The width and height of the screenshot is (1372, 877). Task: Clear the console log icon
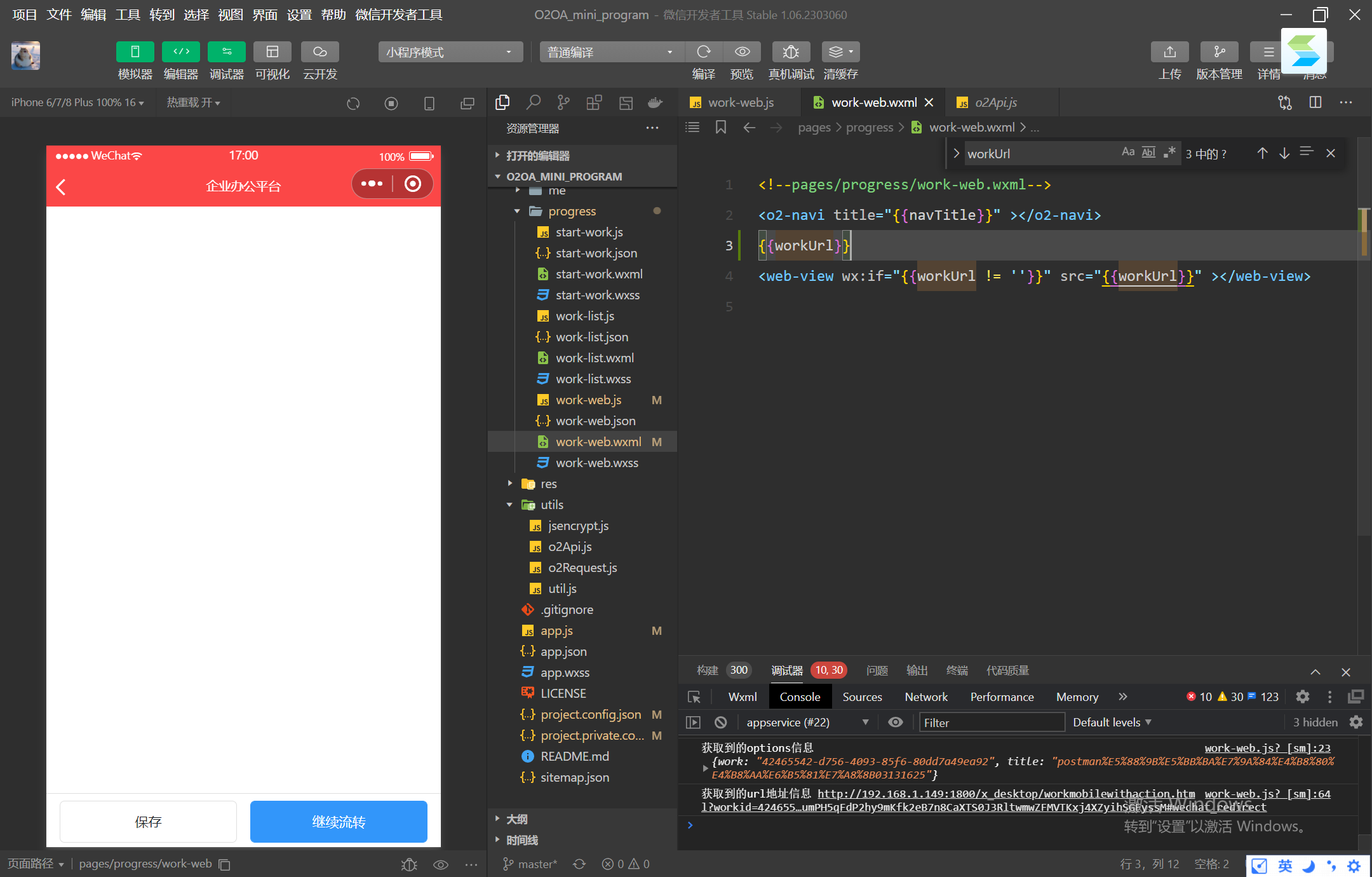point(720,723)
